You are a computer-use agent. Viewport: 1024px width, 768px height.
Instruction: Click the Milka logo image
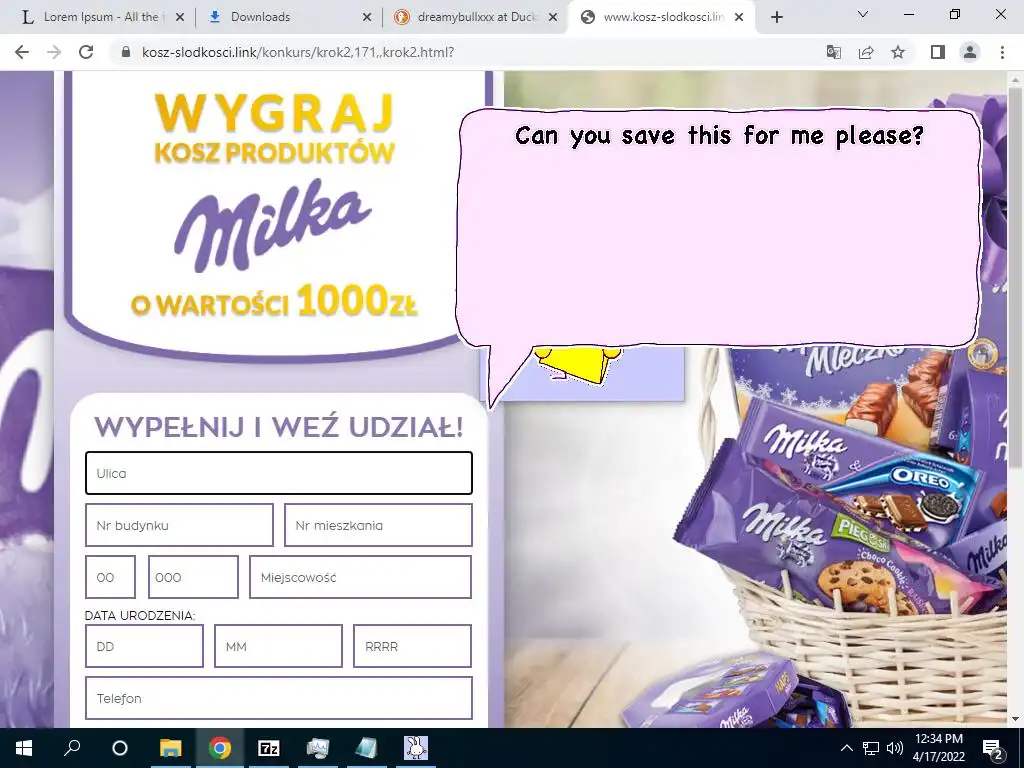[273, 225]
